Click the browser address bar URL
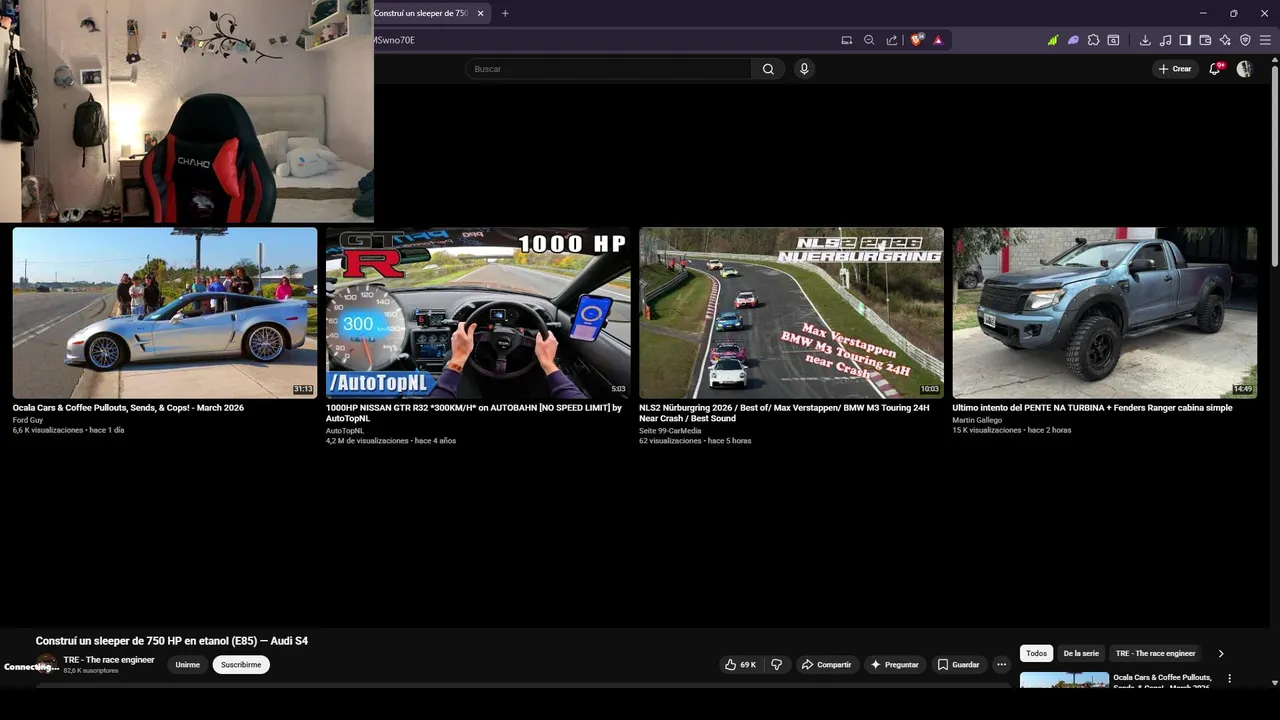 pos(600,40)
